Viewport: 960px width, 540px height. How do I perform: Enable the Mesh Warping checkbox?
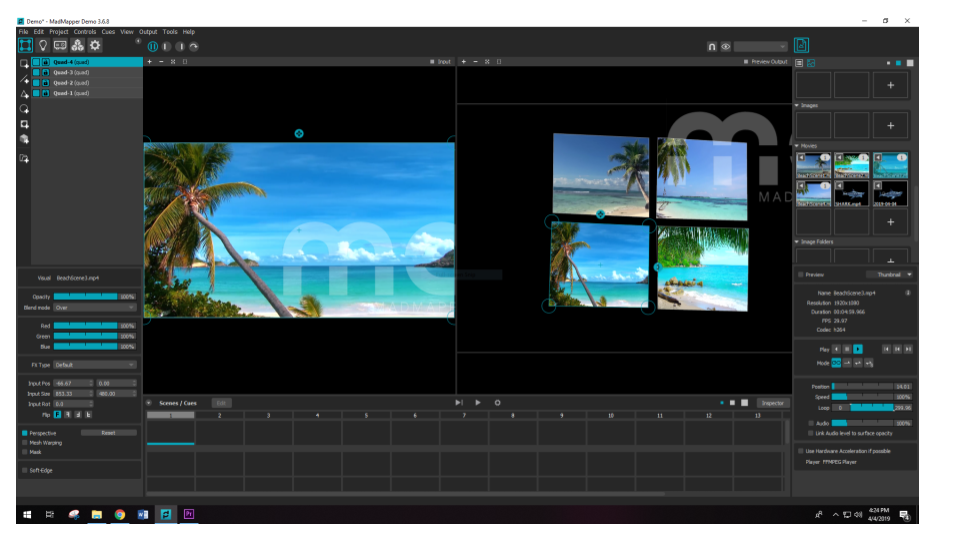click(24, 443)
